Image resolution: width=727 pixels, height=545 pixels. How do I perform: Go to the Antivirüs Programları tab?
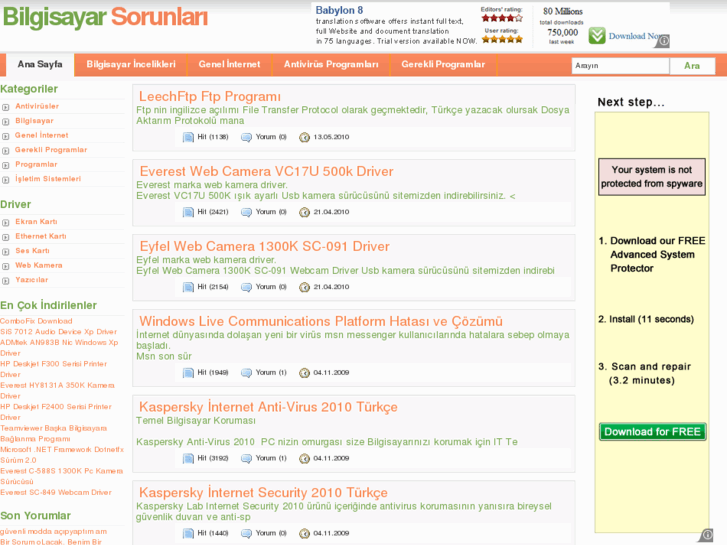[331, 64]
